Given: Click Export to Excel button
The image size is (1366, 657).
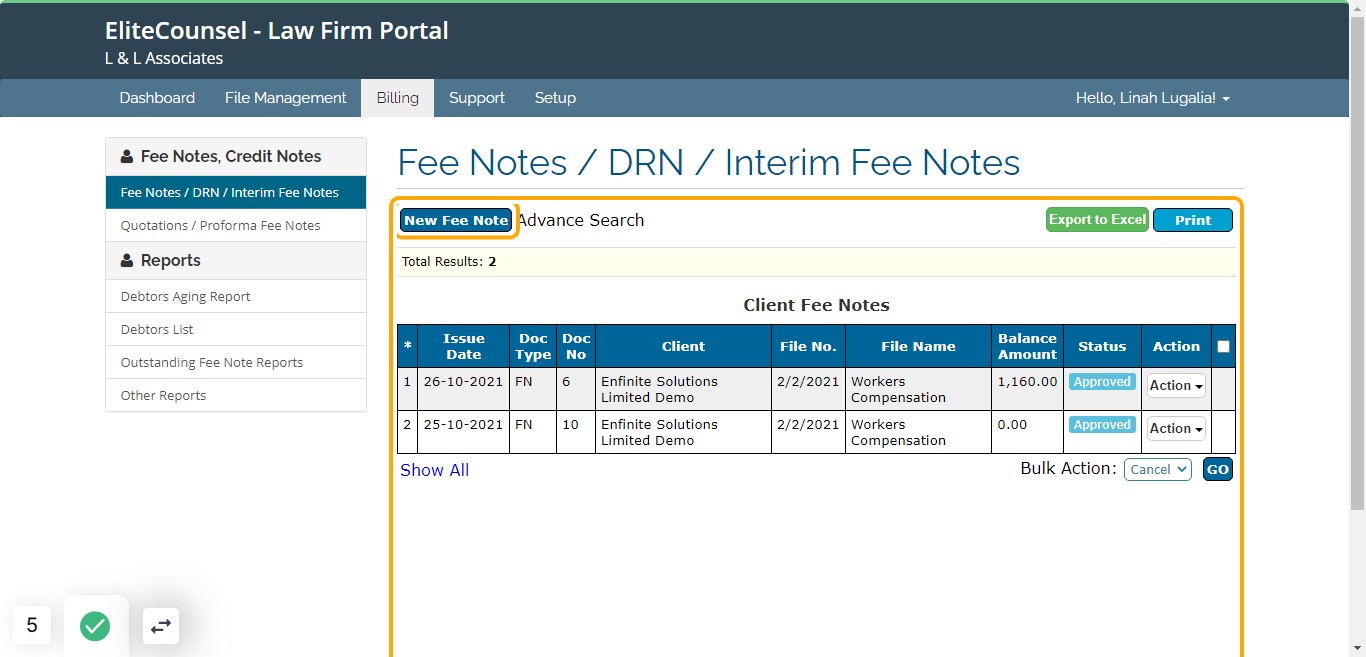Looking at the screenshot, I should tap(1097, 220).
